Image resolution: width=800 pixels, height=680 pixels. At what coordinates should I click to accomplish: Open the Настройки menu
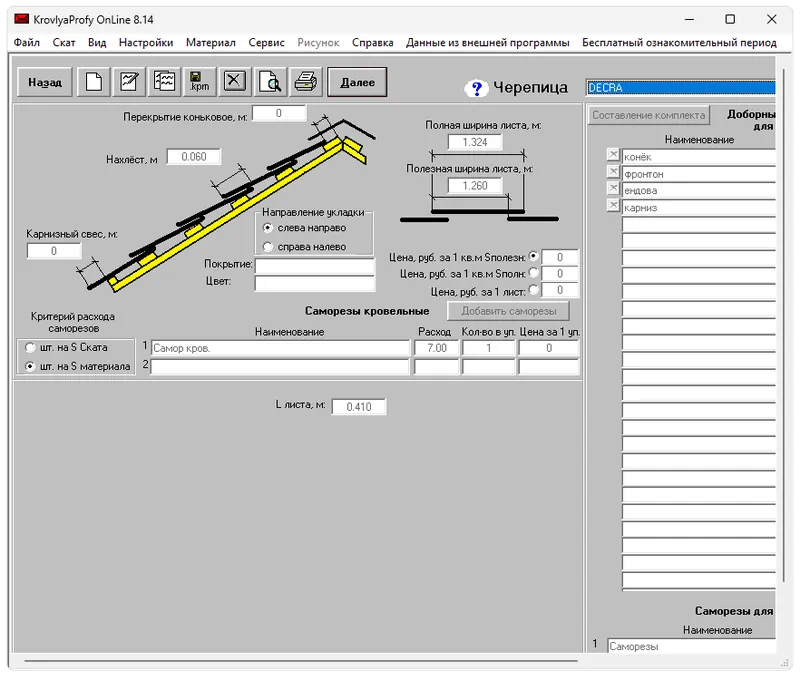click(x=146, y=42)
